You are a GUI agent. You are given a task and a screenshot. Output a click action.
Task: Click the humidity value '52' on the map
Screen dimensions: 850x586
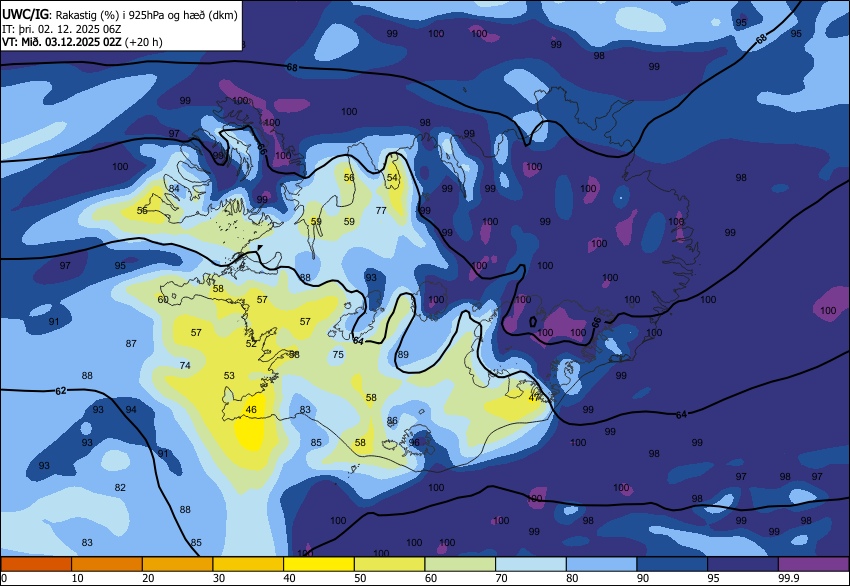(251, 344)
